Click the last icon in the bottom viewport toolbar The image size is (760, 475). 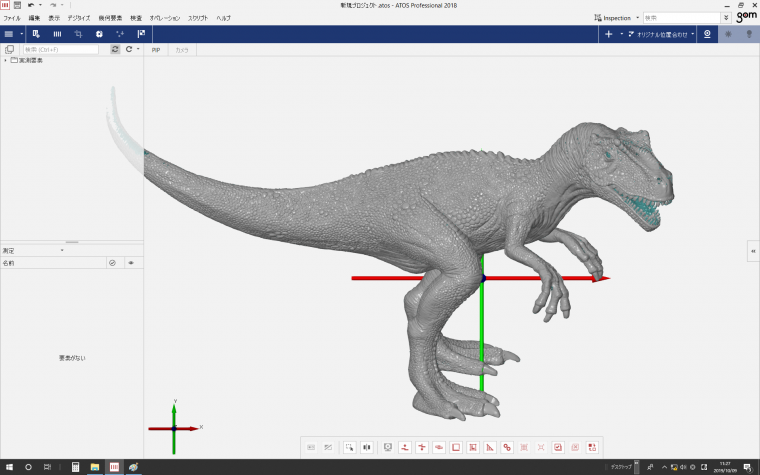[x=593, y=447]
